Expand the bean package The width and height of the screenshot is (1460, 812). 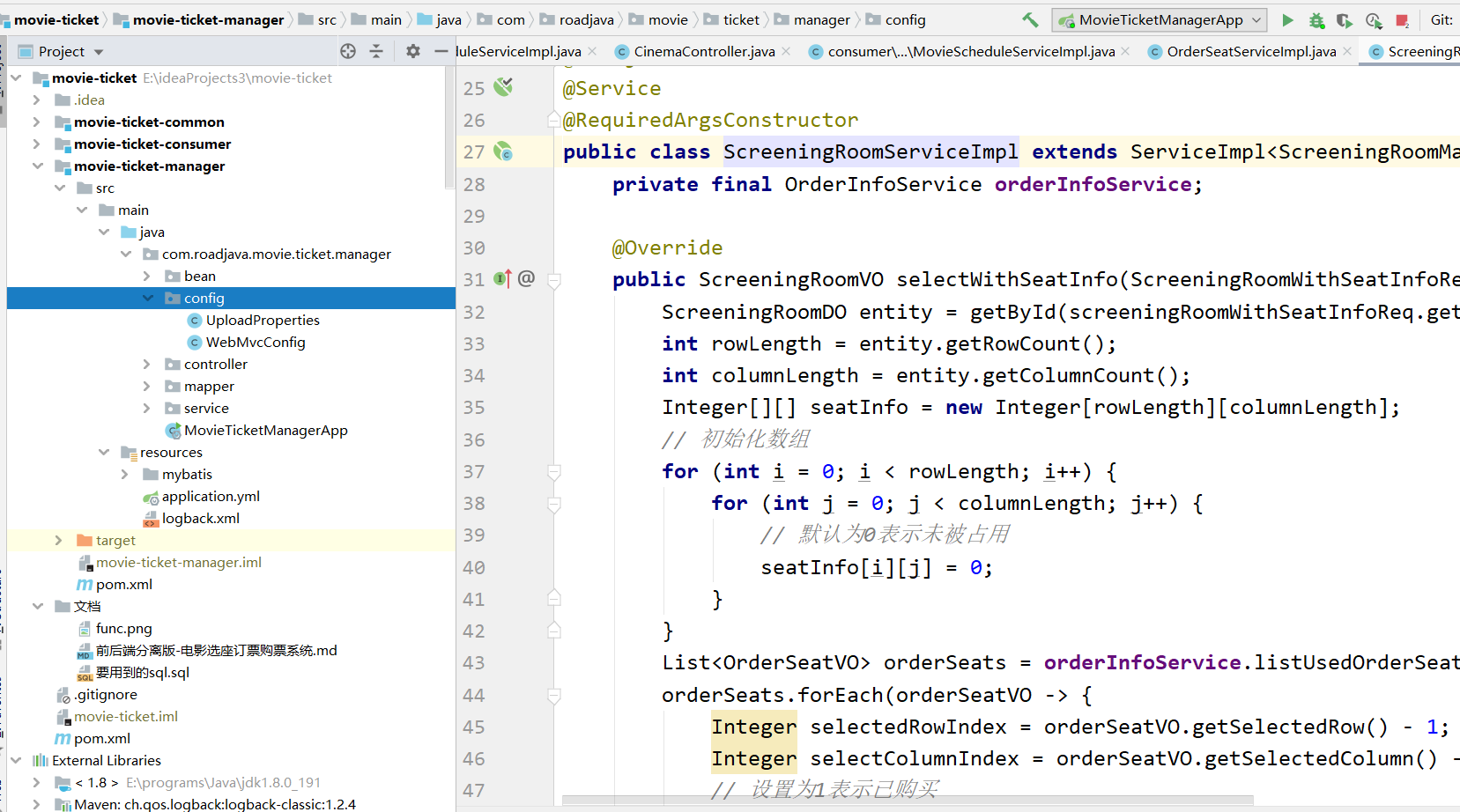click(147, 276)
